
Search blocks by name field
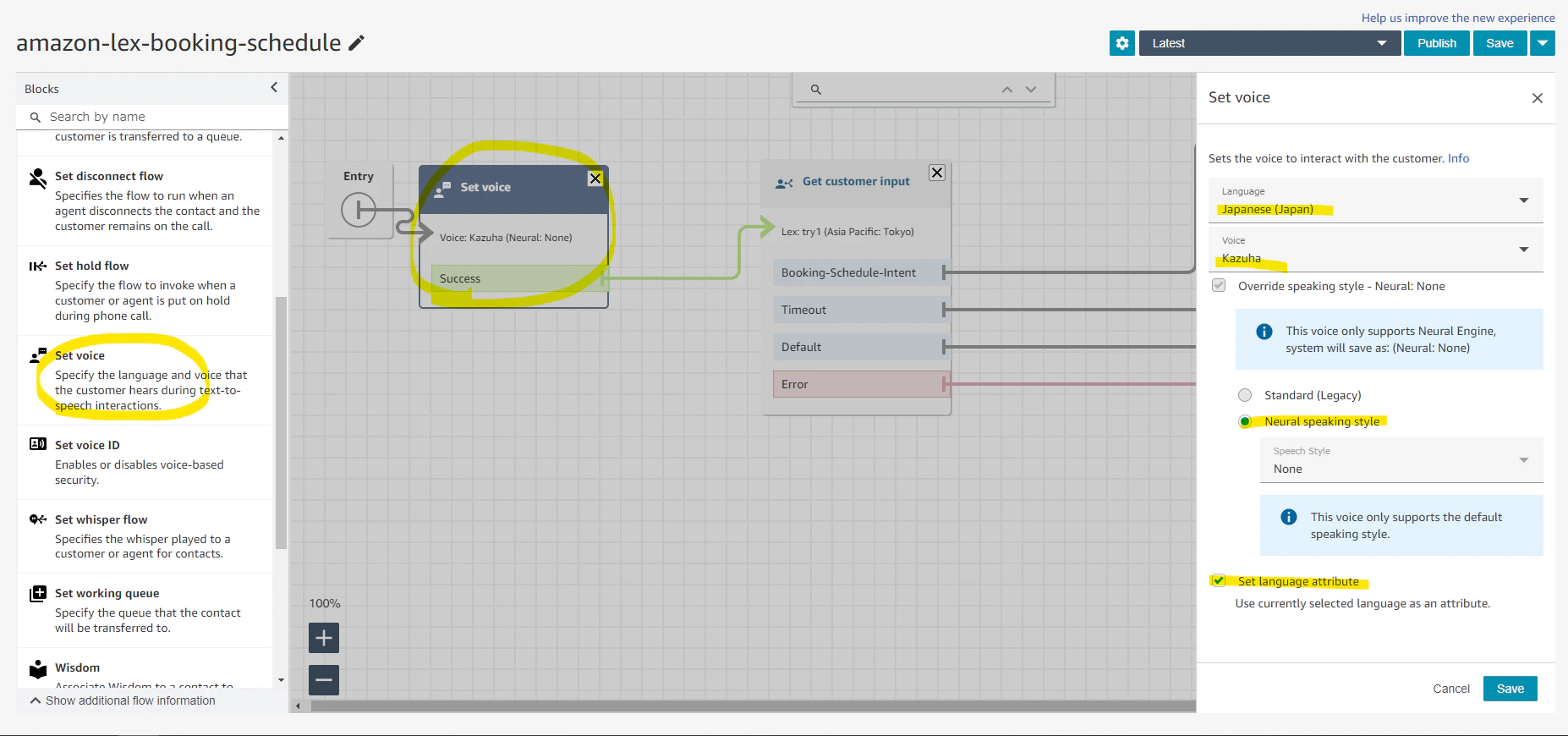pyautogui.click(x=152, y=117)
